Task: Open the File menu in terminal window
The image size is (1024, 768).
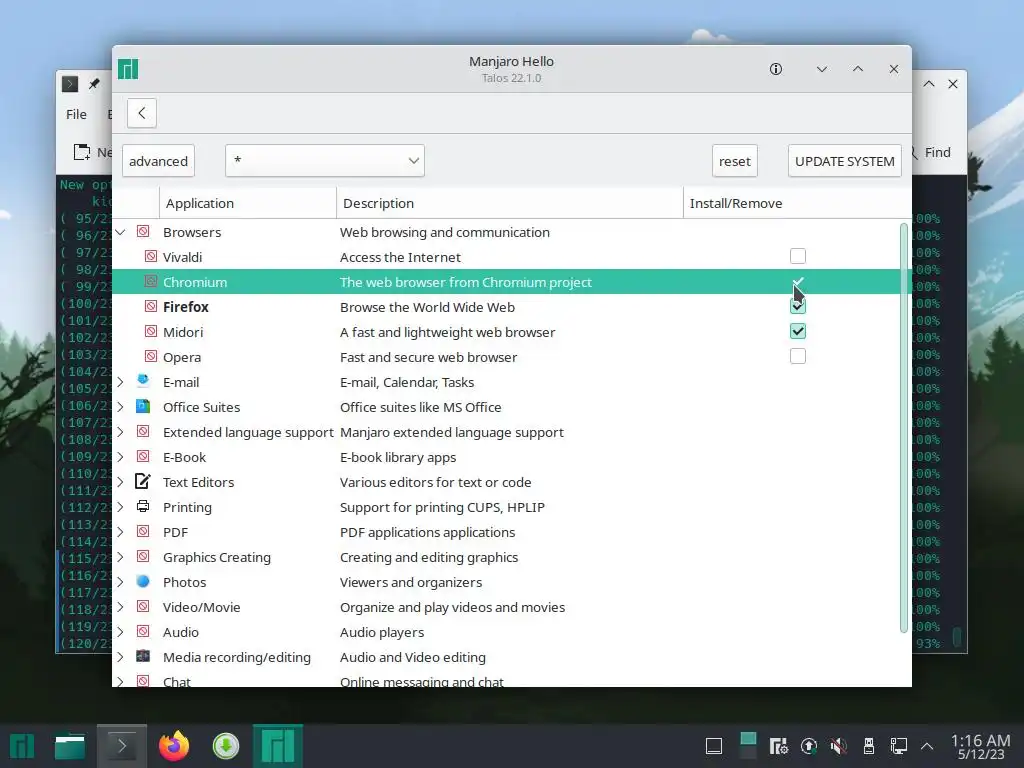Action: pyautogui.click(x=76, y=114)
